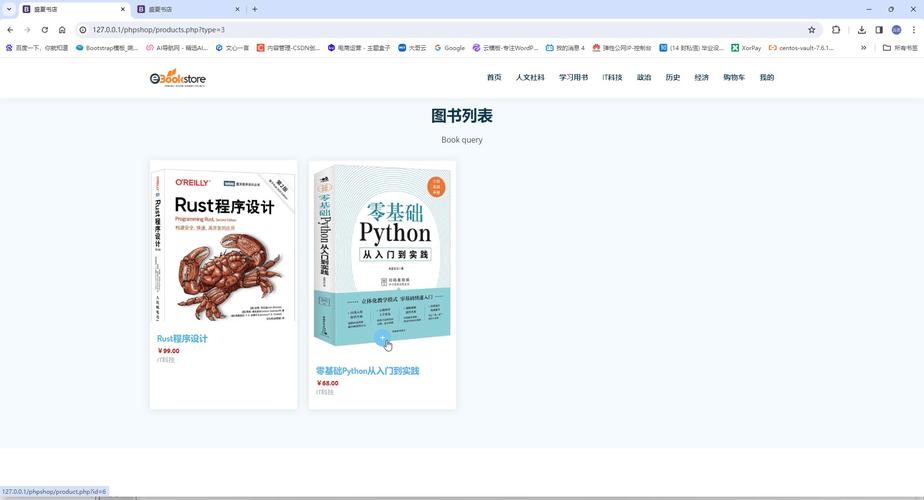924x500 pixels.
Task: Open the 人文社科 category
Action: point(530,77)
